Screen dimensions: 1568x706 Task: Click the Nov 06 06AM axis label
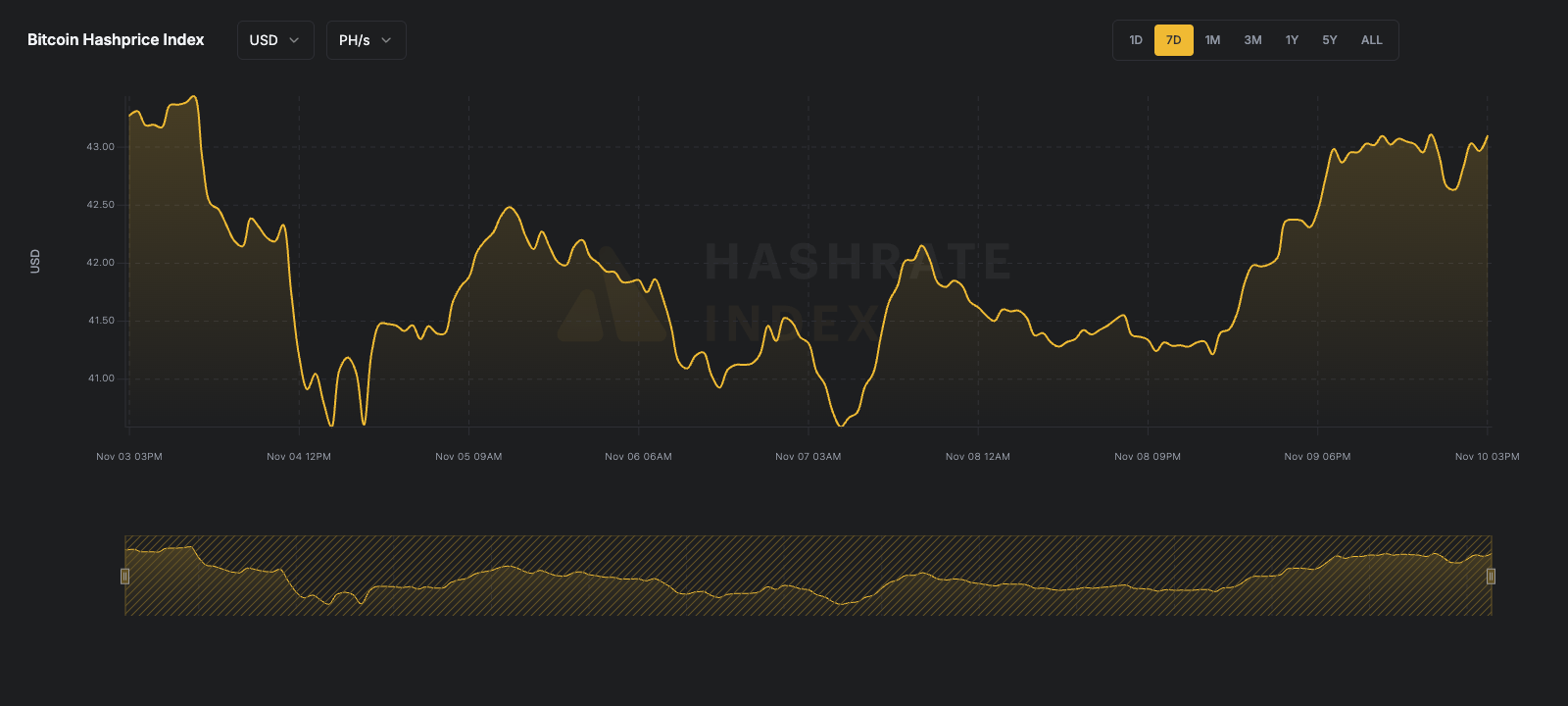[638, 457]
